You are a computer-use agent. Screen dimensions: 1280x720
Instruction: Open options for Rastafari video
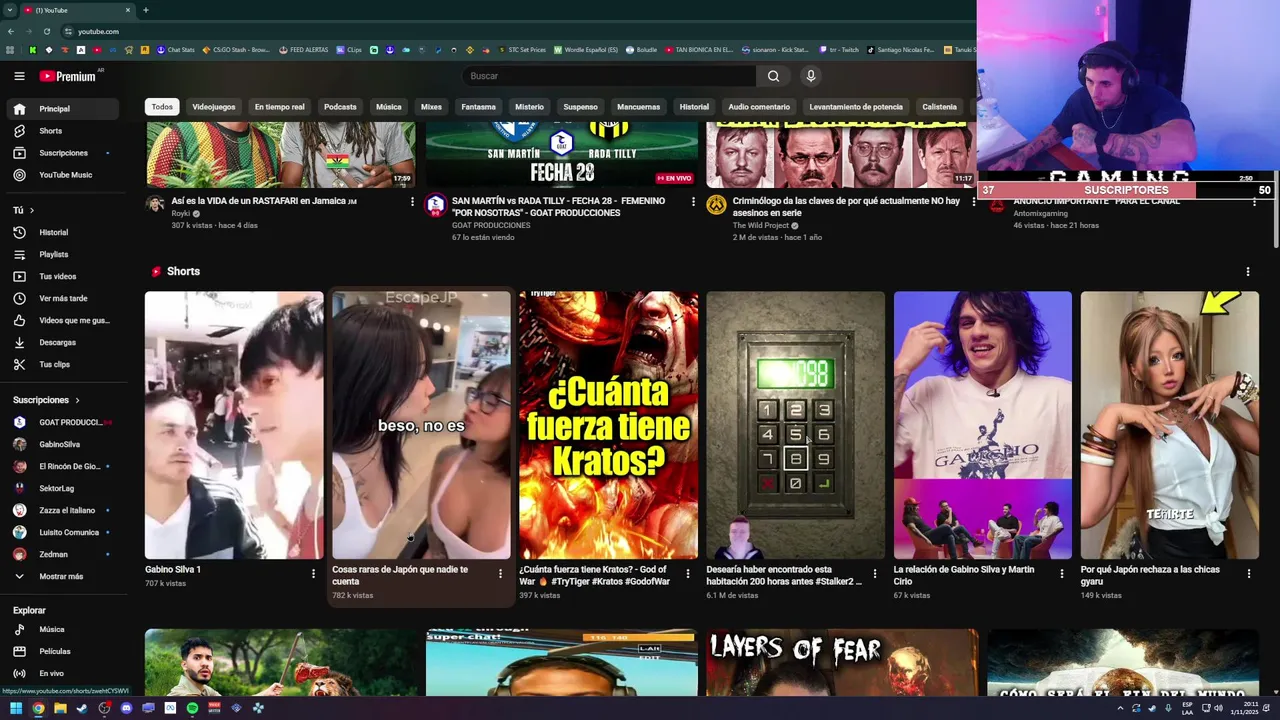pyautogui.click(x=412, y=202)
